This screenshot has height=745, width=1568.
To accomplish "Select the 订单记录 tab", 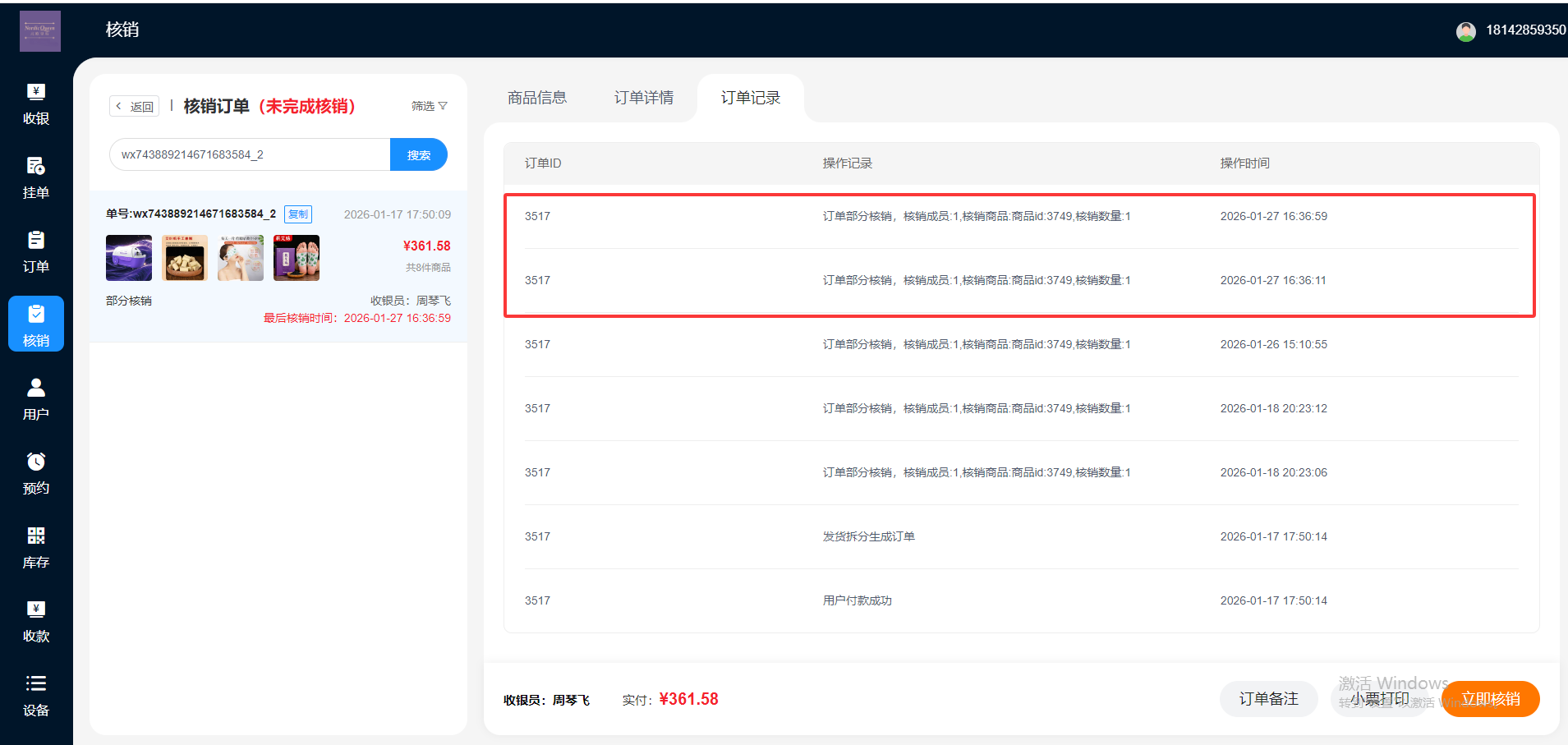I will 750,98.
